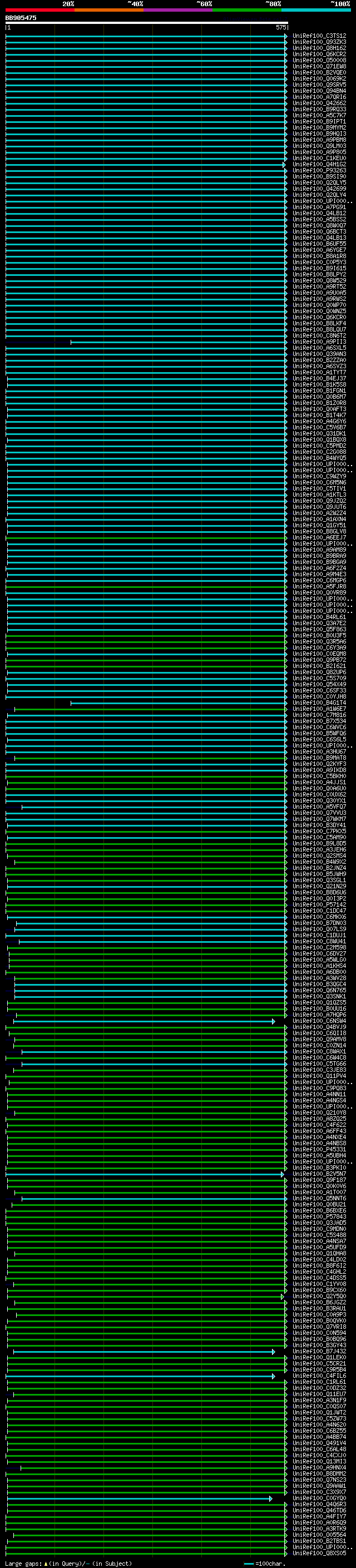Select the UniRef100_B8LKF4 label

tap(319, 324)
